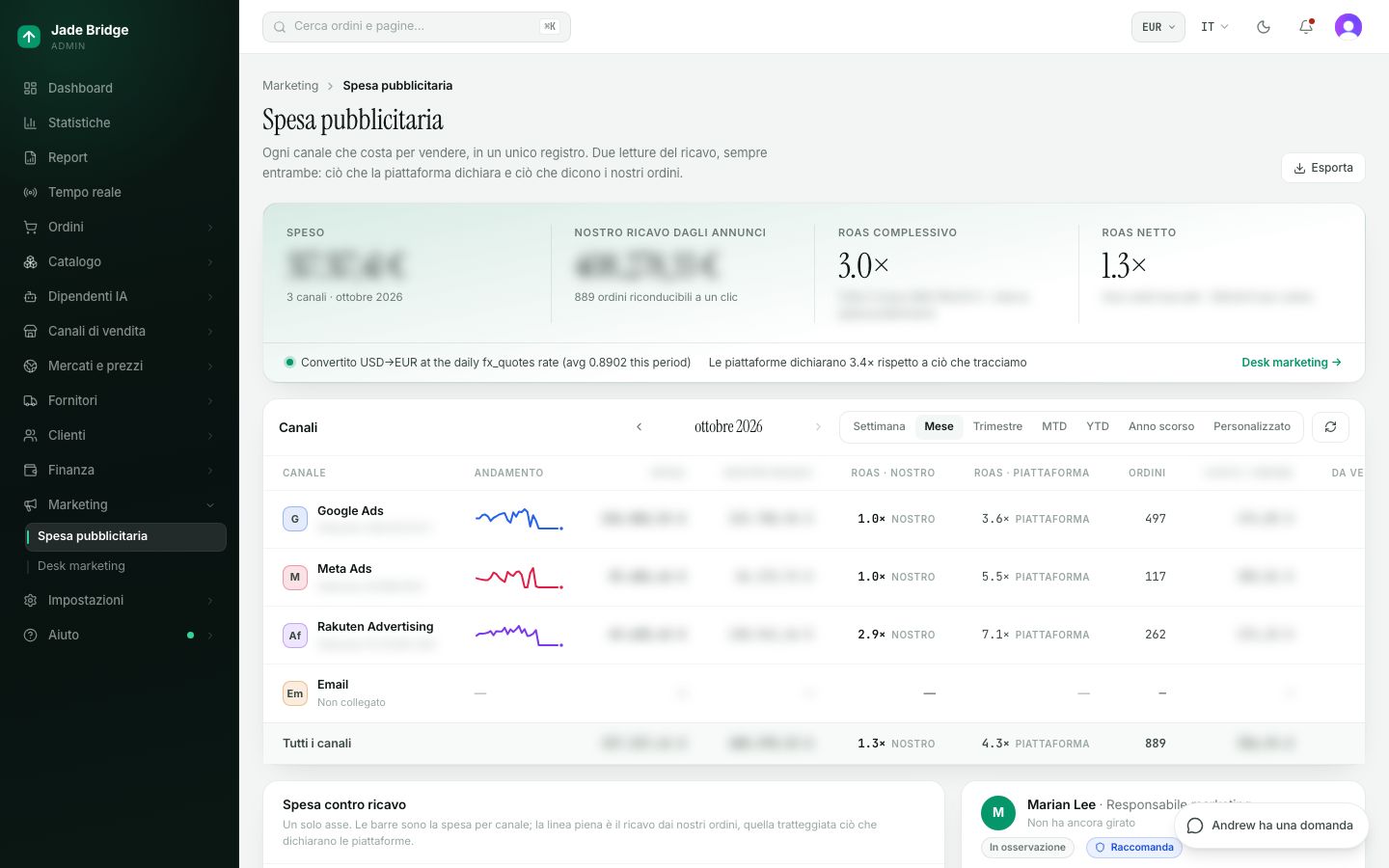Open the Desk marketing link
This screenshot has width=1389, height=868.
(1292, 363)
